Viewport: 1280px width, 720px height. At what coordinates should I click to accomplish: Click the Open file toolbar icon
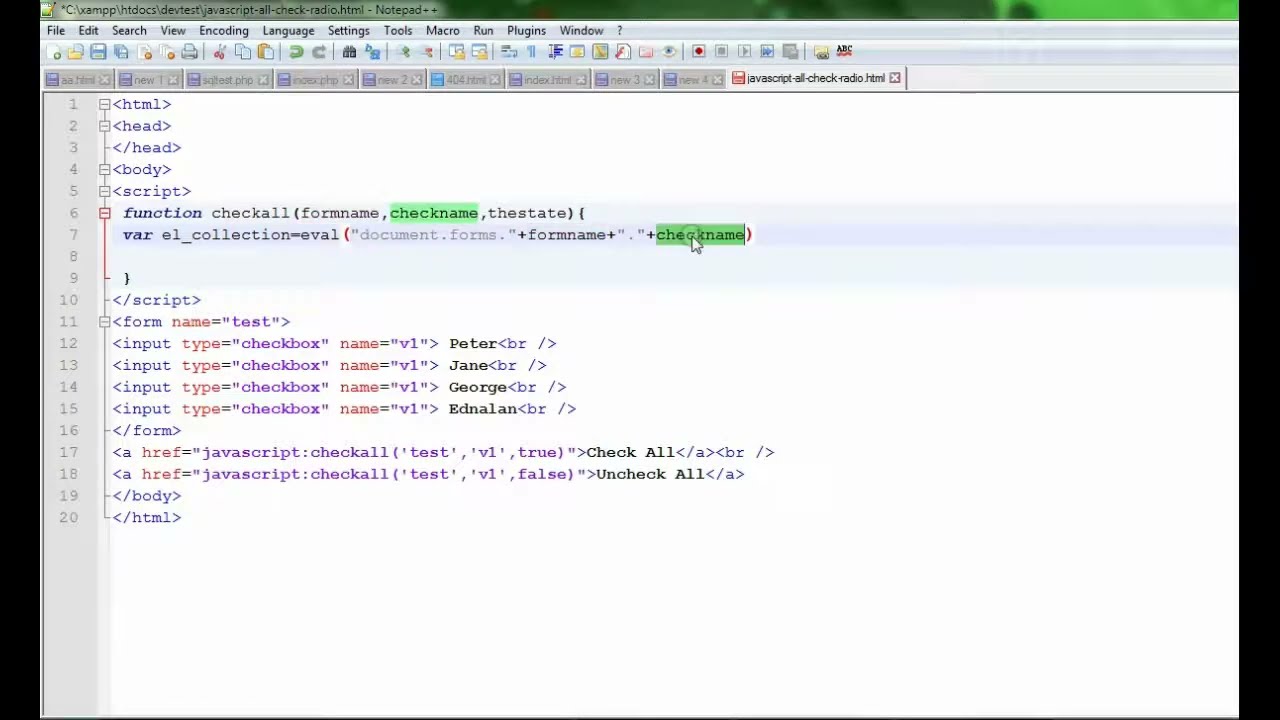pyautogui.click(x=75, y=52)
